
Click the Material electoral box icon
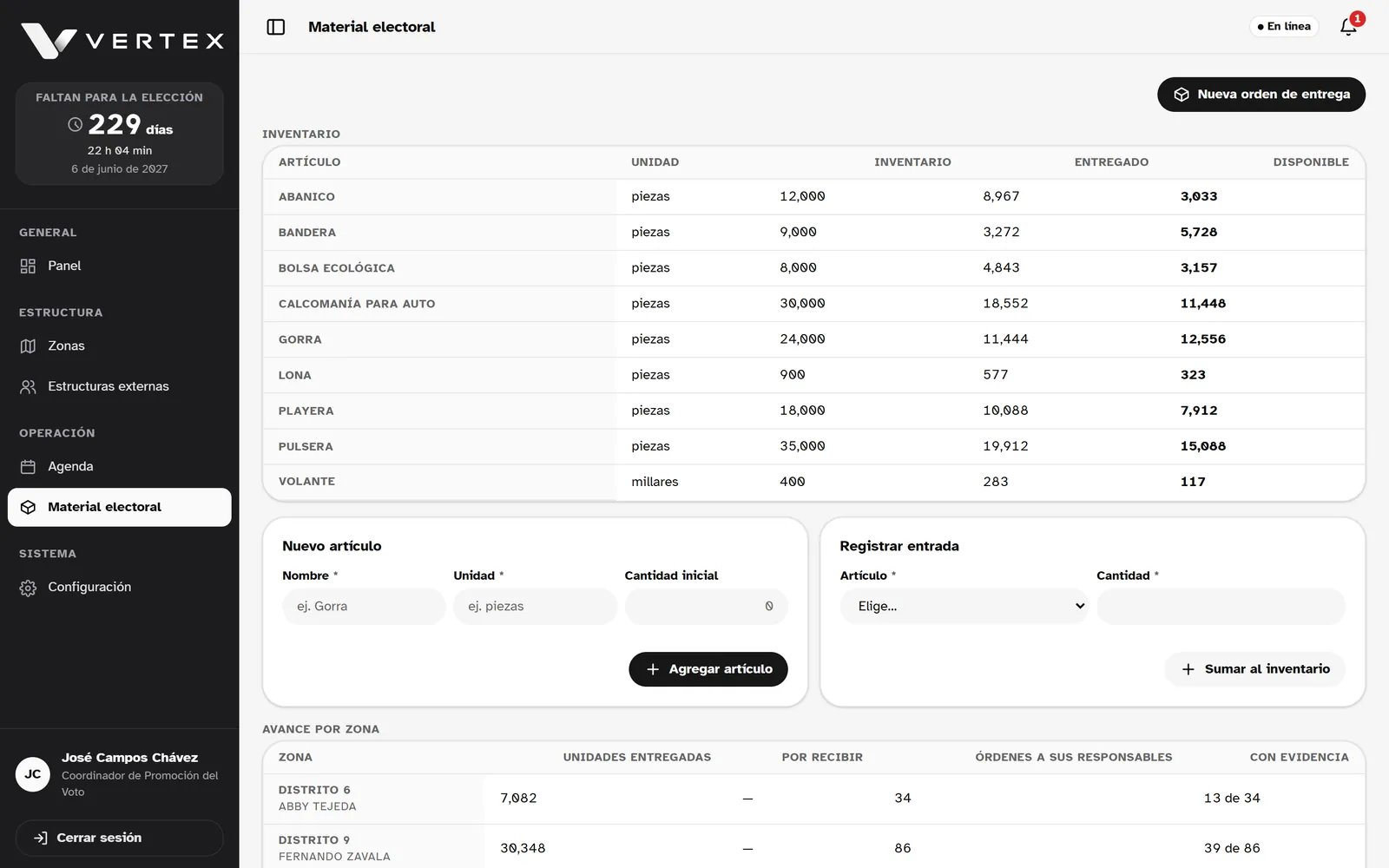pyautogui.click(x=28, y=507)
